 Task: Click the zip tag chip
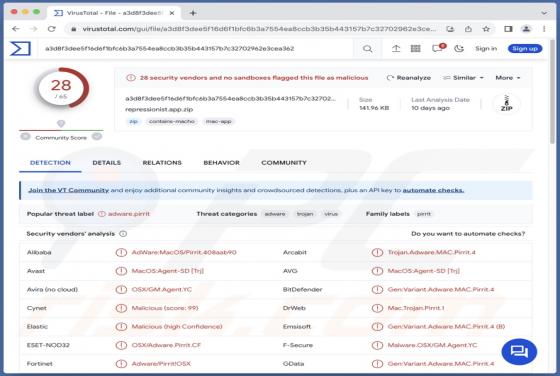133,121
